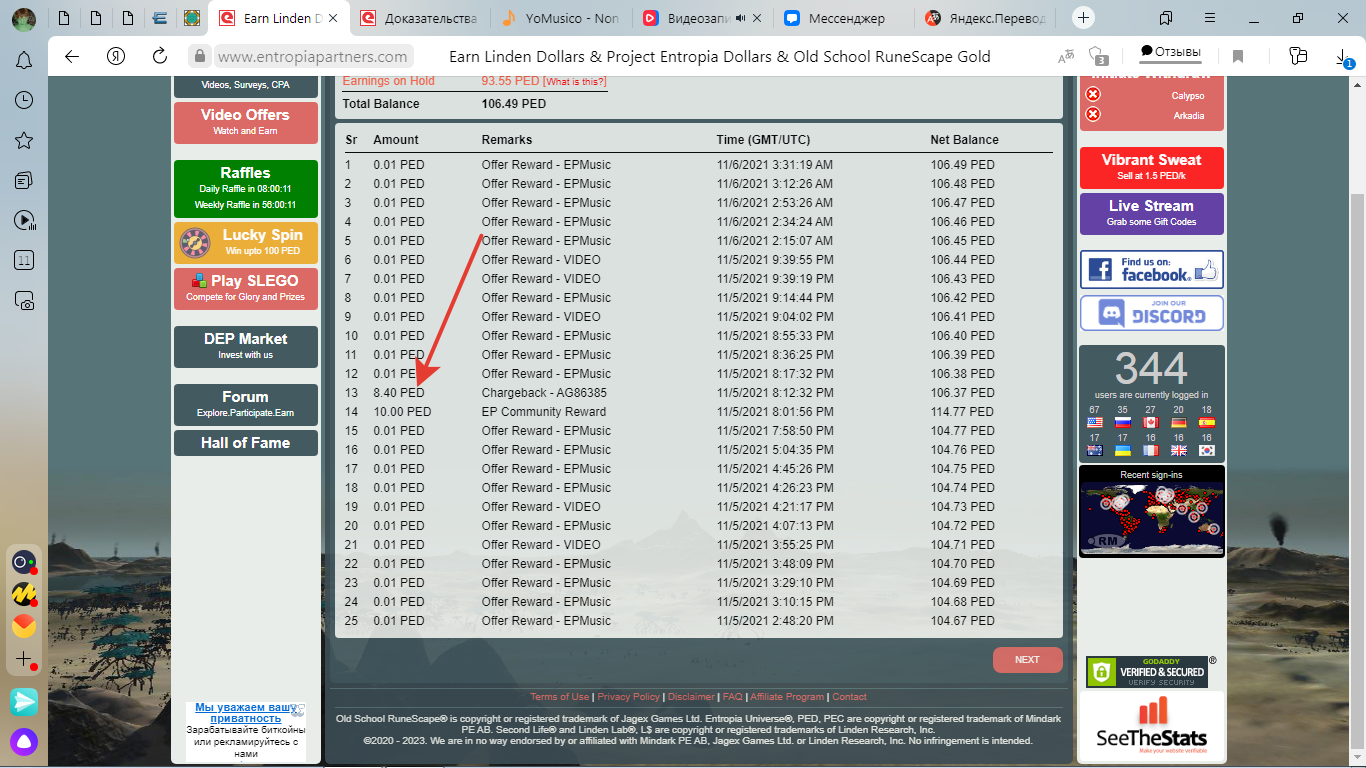Open Affiliate Program footer link

click(787, 697)
